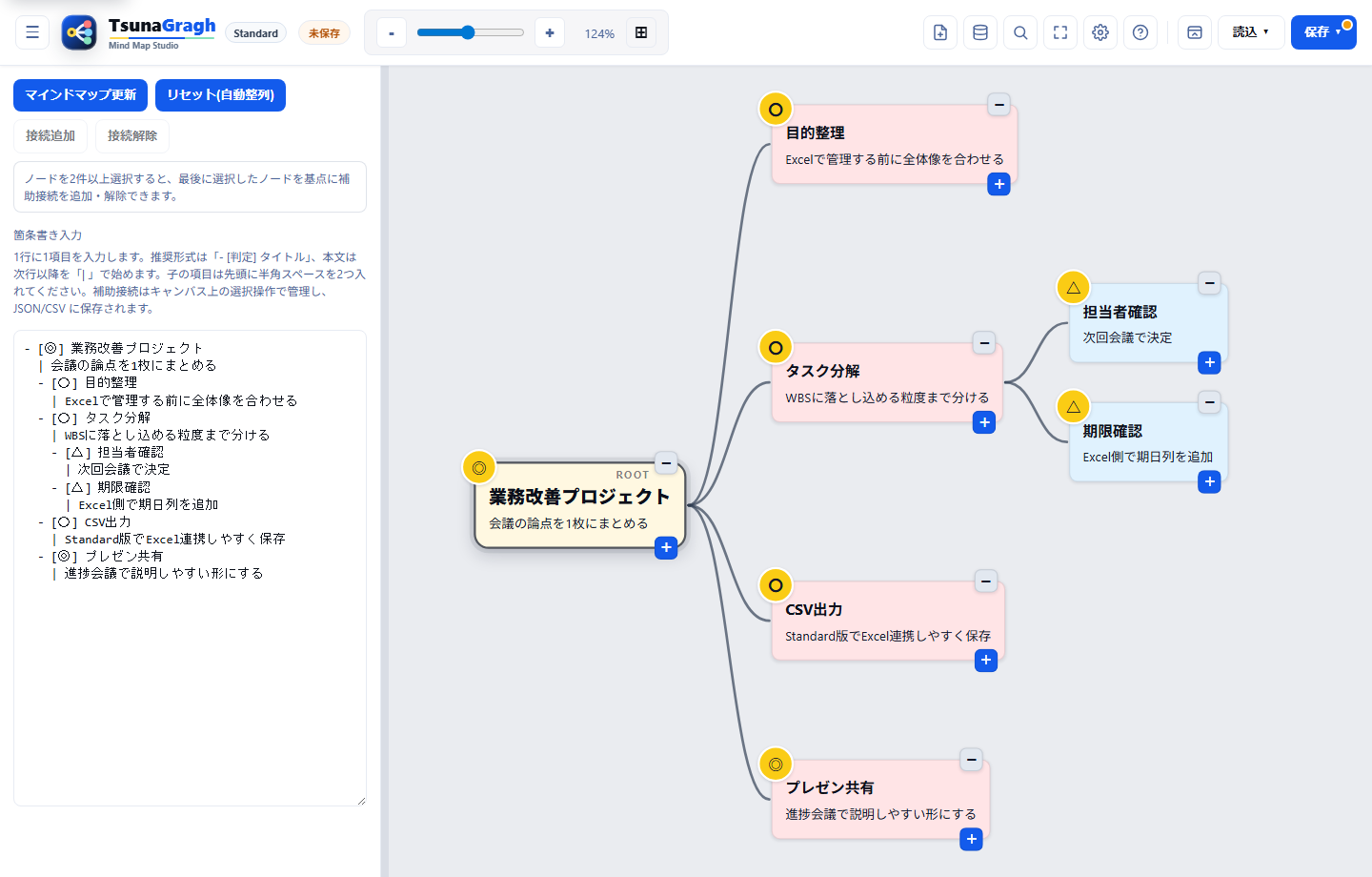Click リセット(自動整列) button
Viewport: 1372px width, 877px height.
click(x=220, y=95)
